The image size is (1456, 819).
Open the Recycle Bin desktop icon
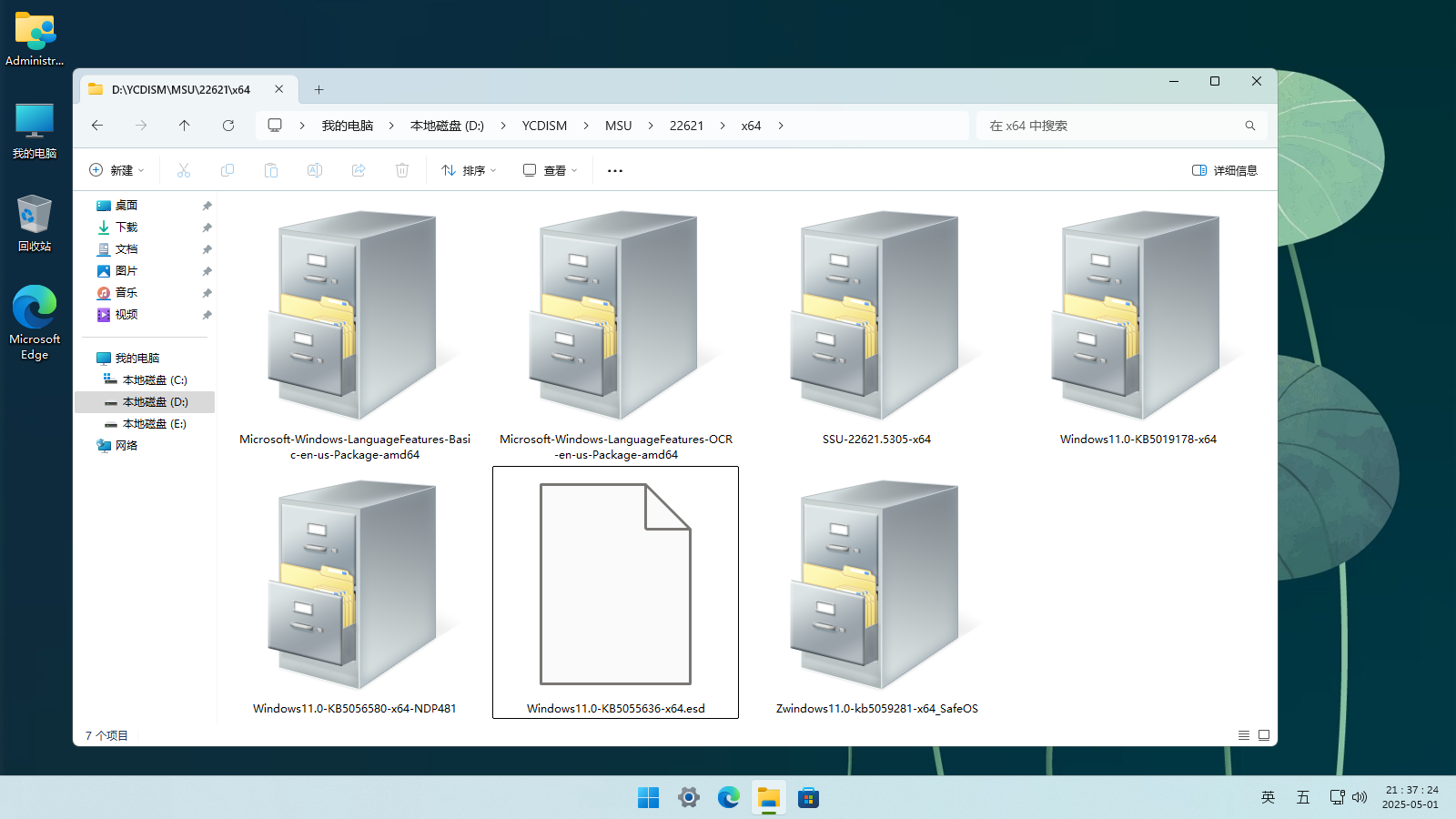coord(35,223)
